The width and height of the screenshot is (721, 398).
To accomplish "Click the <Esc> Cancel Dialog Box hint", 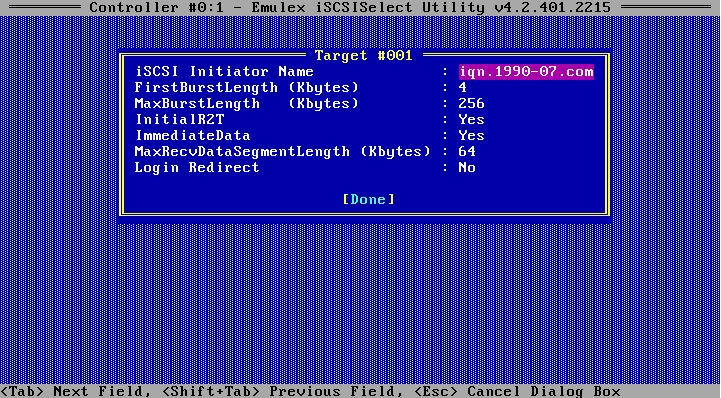I will [x=517, y=391].
